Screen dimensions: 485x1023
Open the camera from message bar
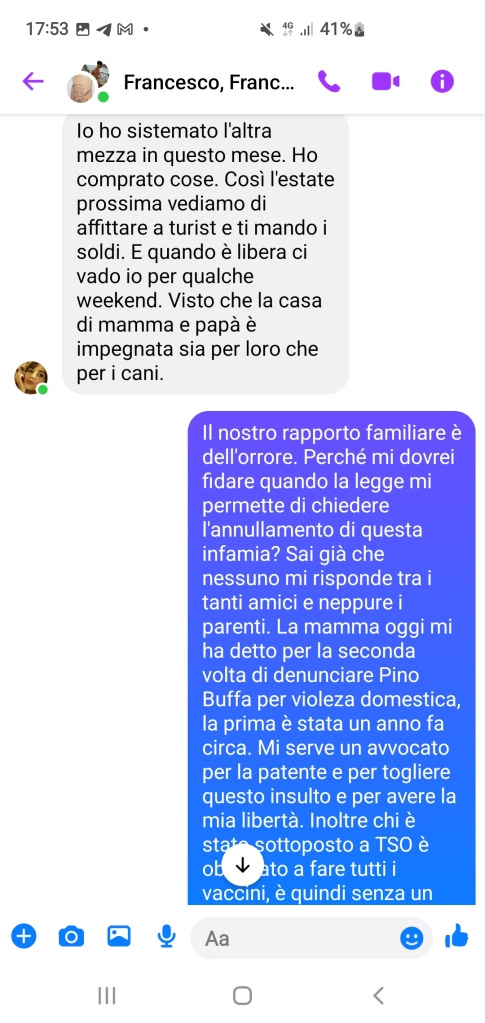click(x=71, y=938)
